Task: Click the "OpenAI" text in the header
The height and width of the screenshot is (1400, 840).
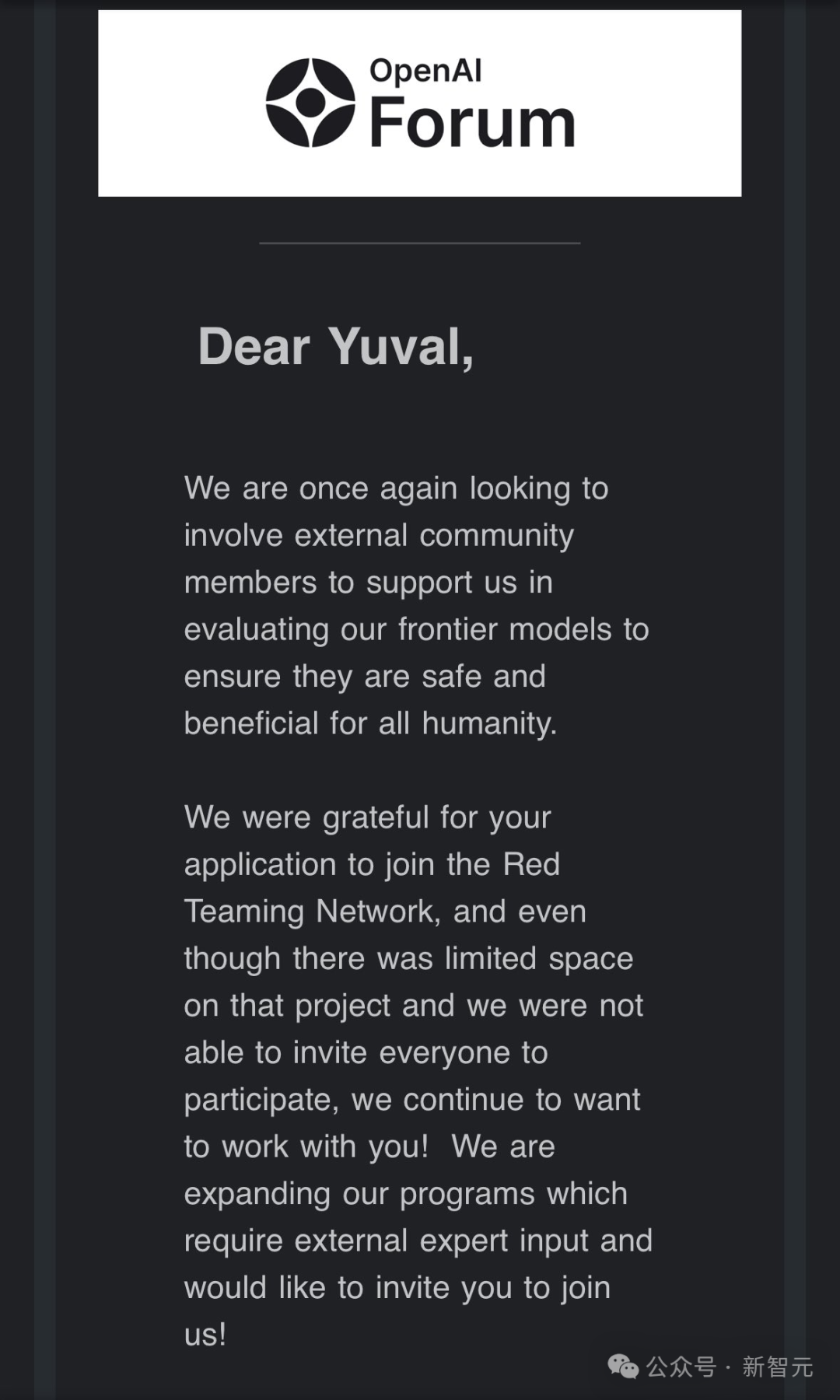Action: click(x=425, y=71)
